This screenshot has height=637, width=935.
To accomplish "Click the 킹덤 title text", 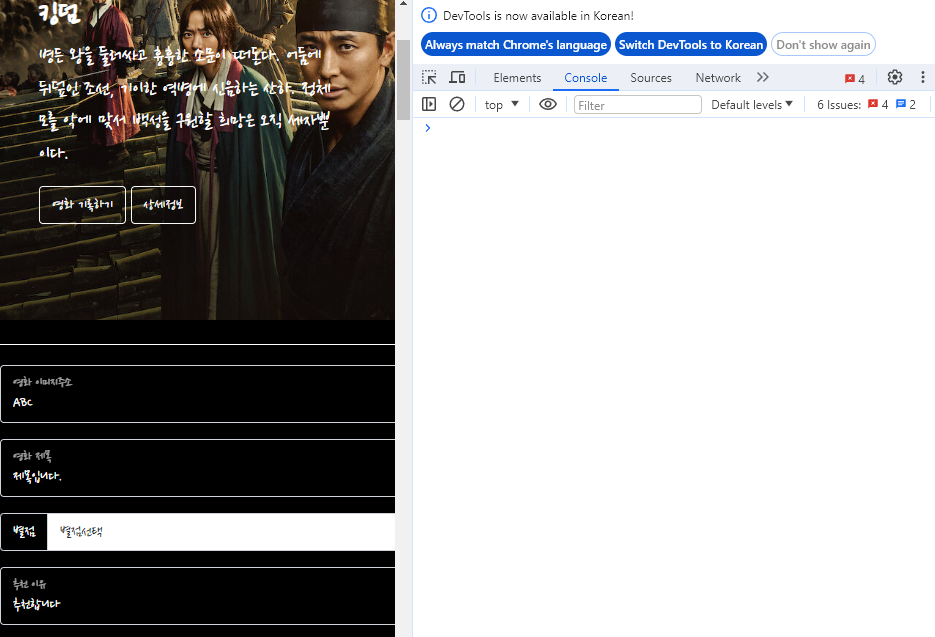I will click(x=59, y=12).
